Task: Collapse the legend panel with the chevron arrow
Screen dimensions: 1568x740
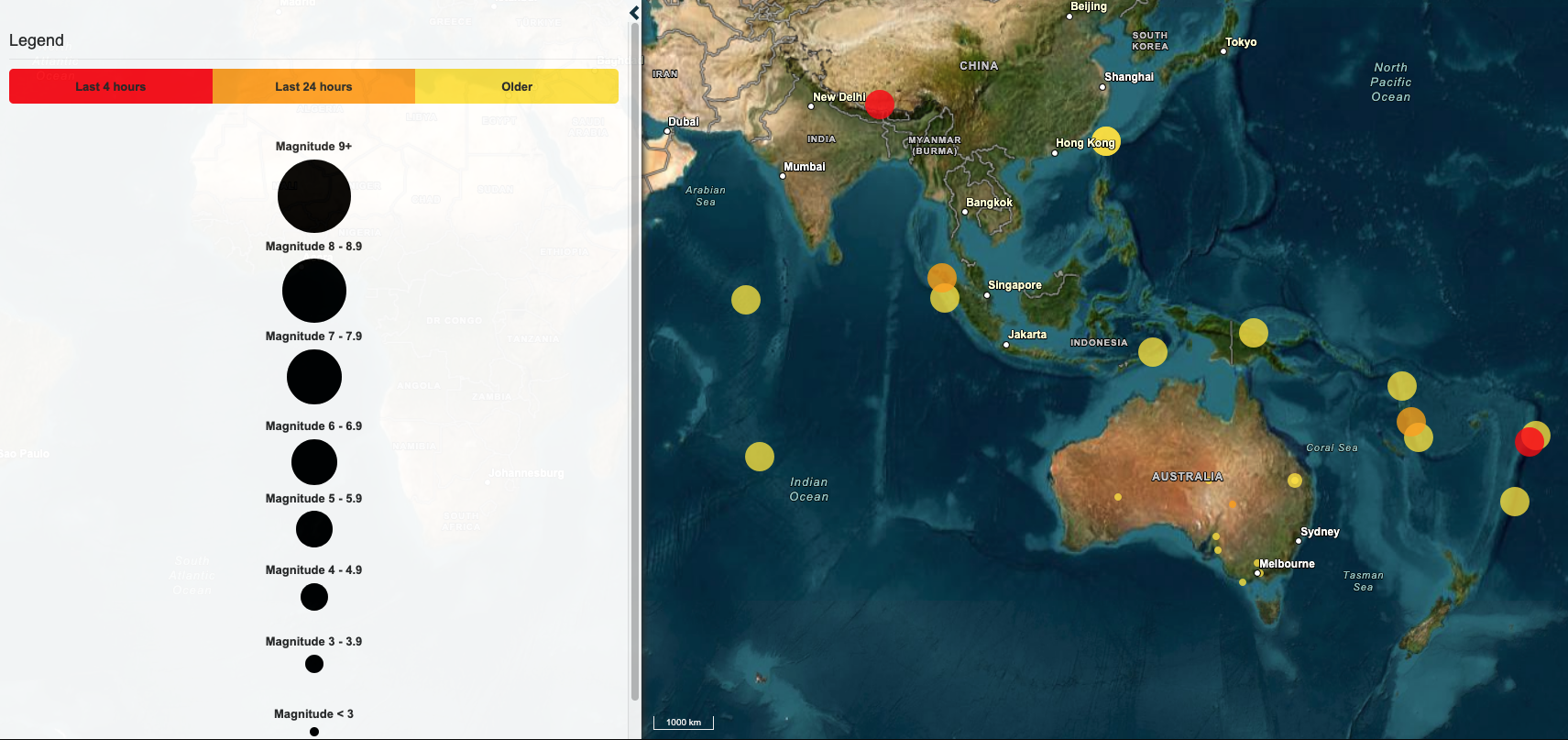Action: click(634, 13)
